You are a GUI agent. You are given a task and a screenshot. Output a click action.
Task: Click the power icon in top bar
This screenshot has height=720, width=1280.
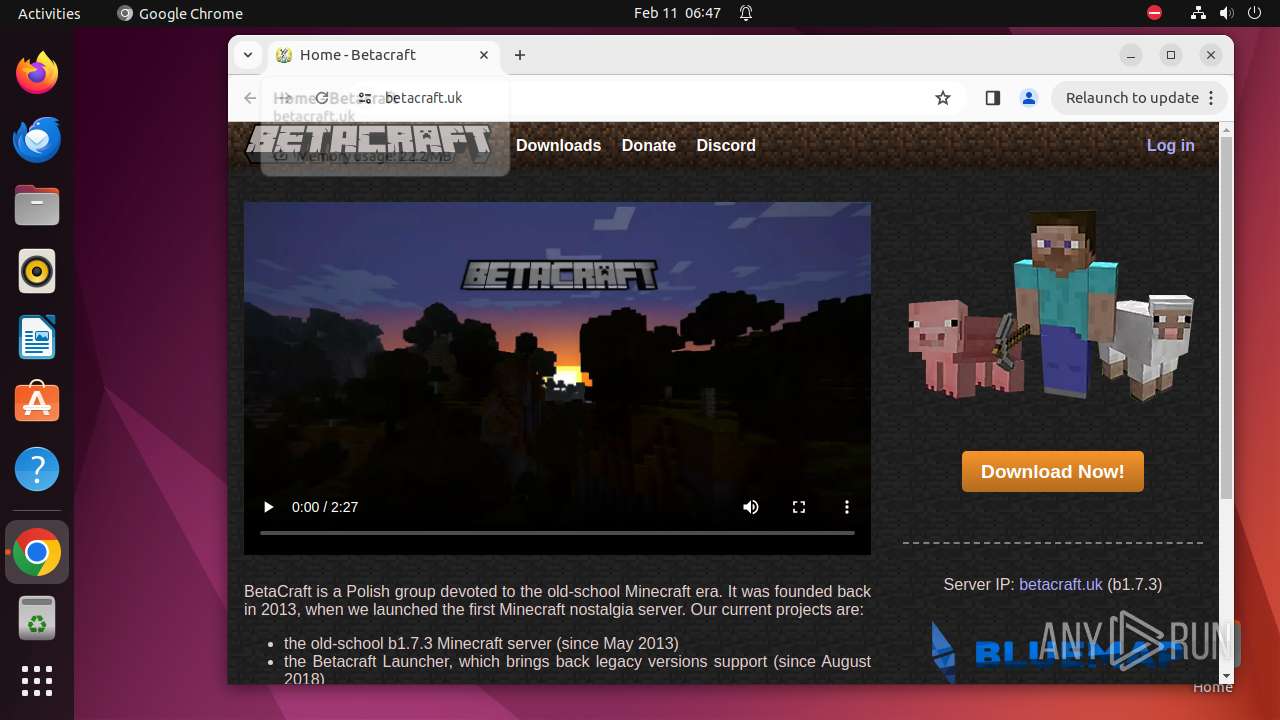tap(1255, 13)
